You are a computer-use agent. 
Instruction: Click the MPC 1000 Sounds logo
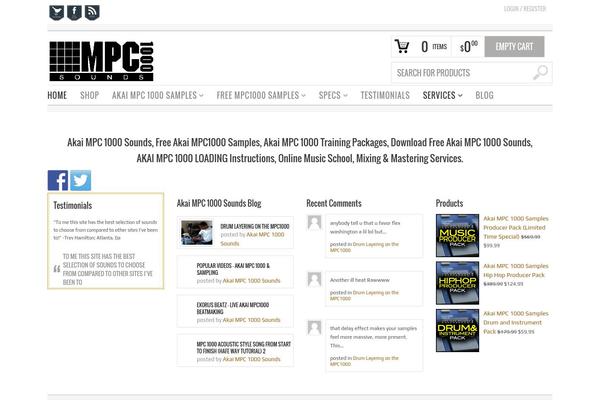[x=101, y=61]
